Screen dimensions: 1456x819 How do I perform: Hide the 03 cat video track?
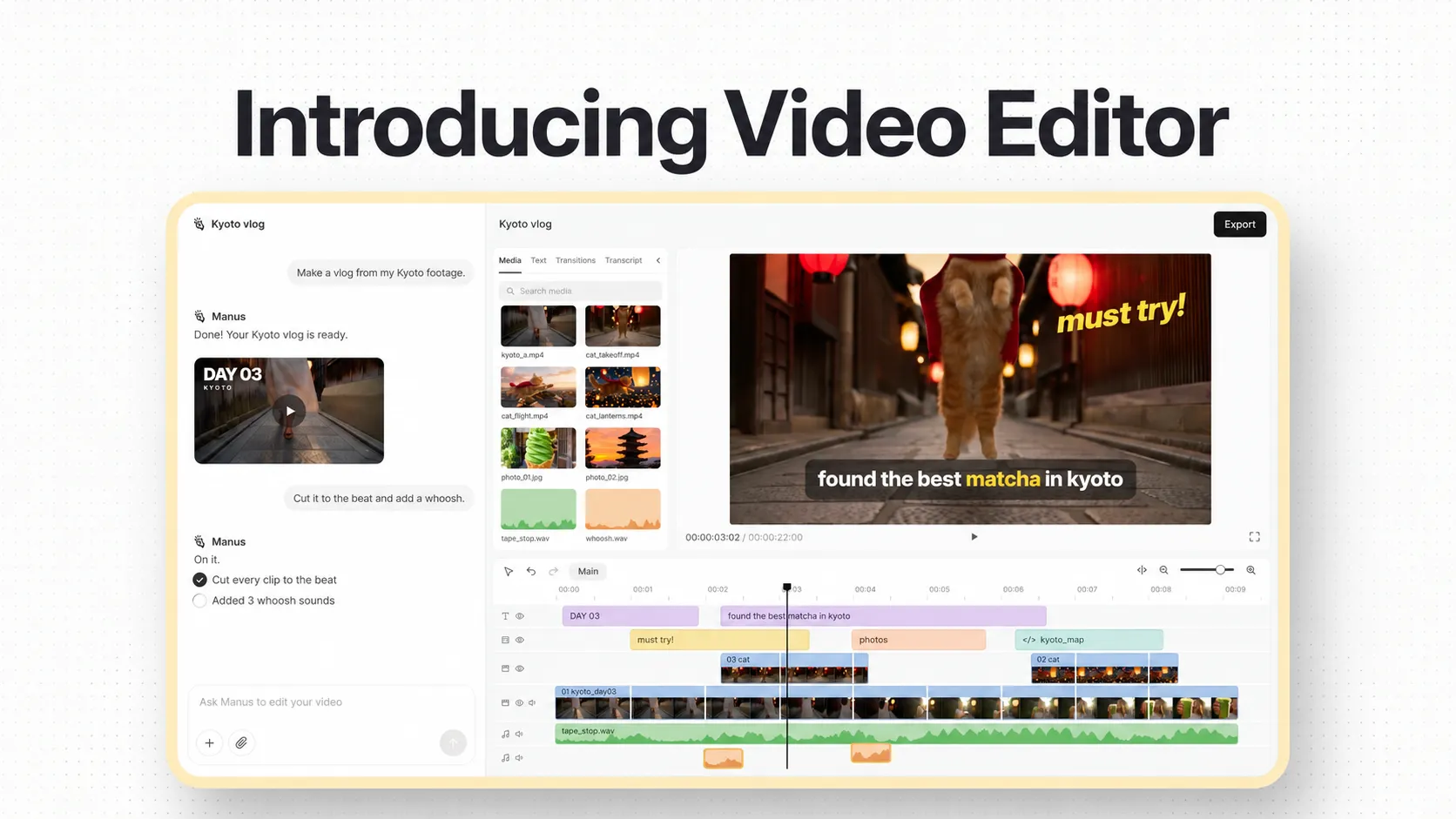click(x=520, y=668)
